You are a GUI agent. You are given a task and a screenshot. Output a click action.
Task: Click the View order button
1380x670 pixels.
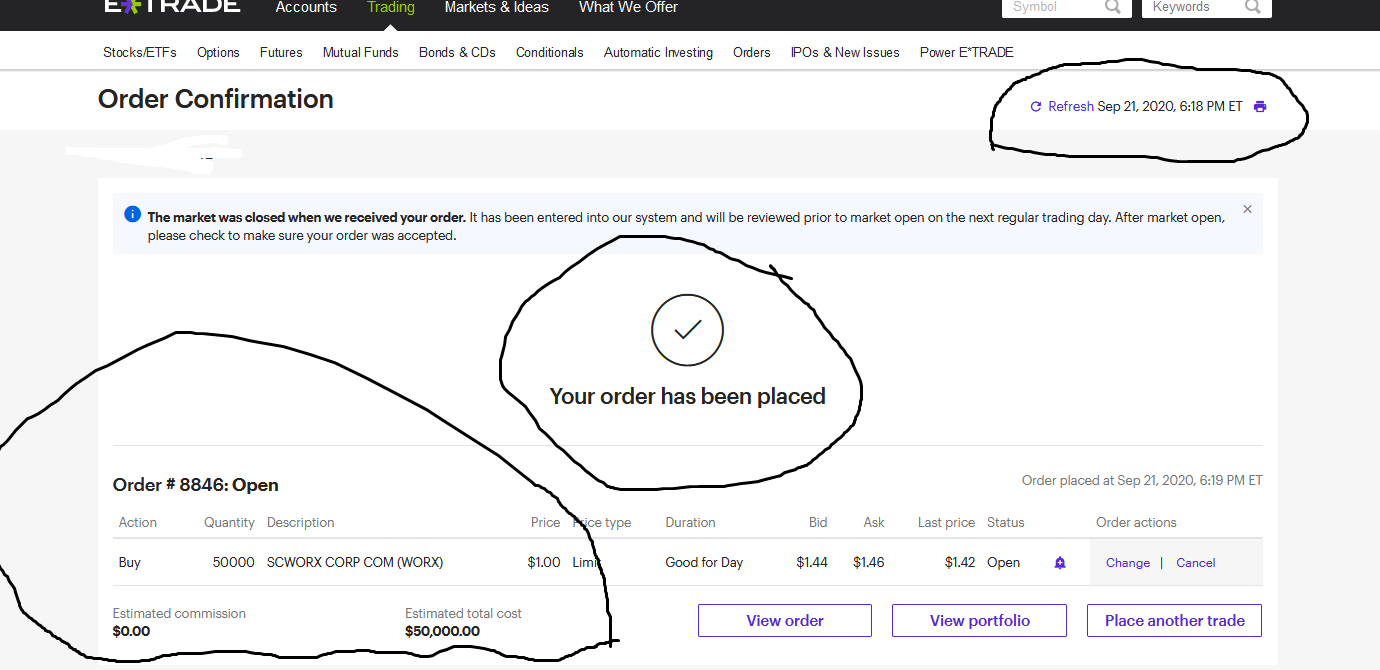point(785,620)
